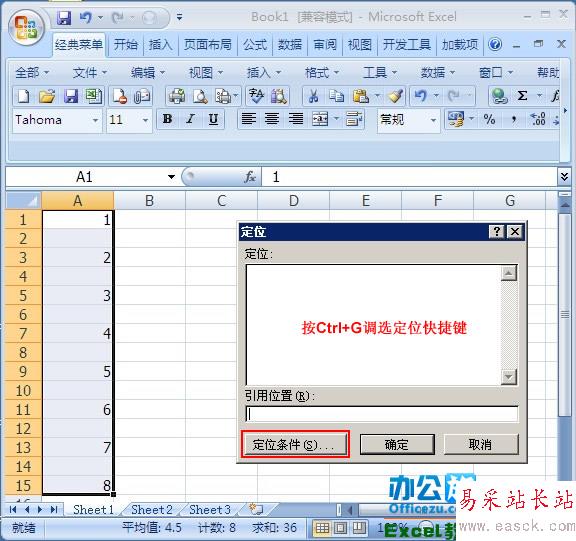The image size is (576, 541).
Task: Align text to the left
Action: pos(249,119)
